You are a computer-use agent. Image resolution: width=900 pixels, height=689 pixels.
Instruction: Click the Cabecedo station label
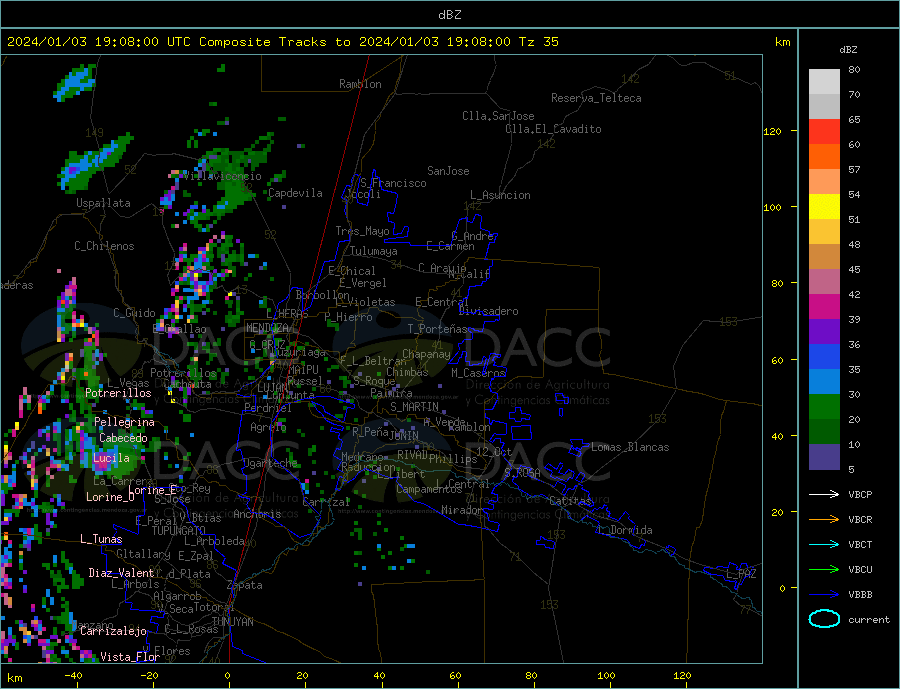(123, 438)
